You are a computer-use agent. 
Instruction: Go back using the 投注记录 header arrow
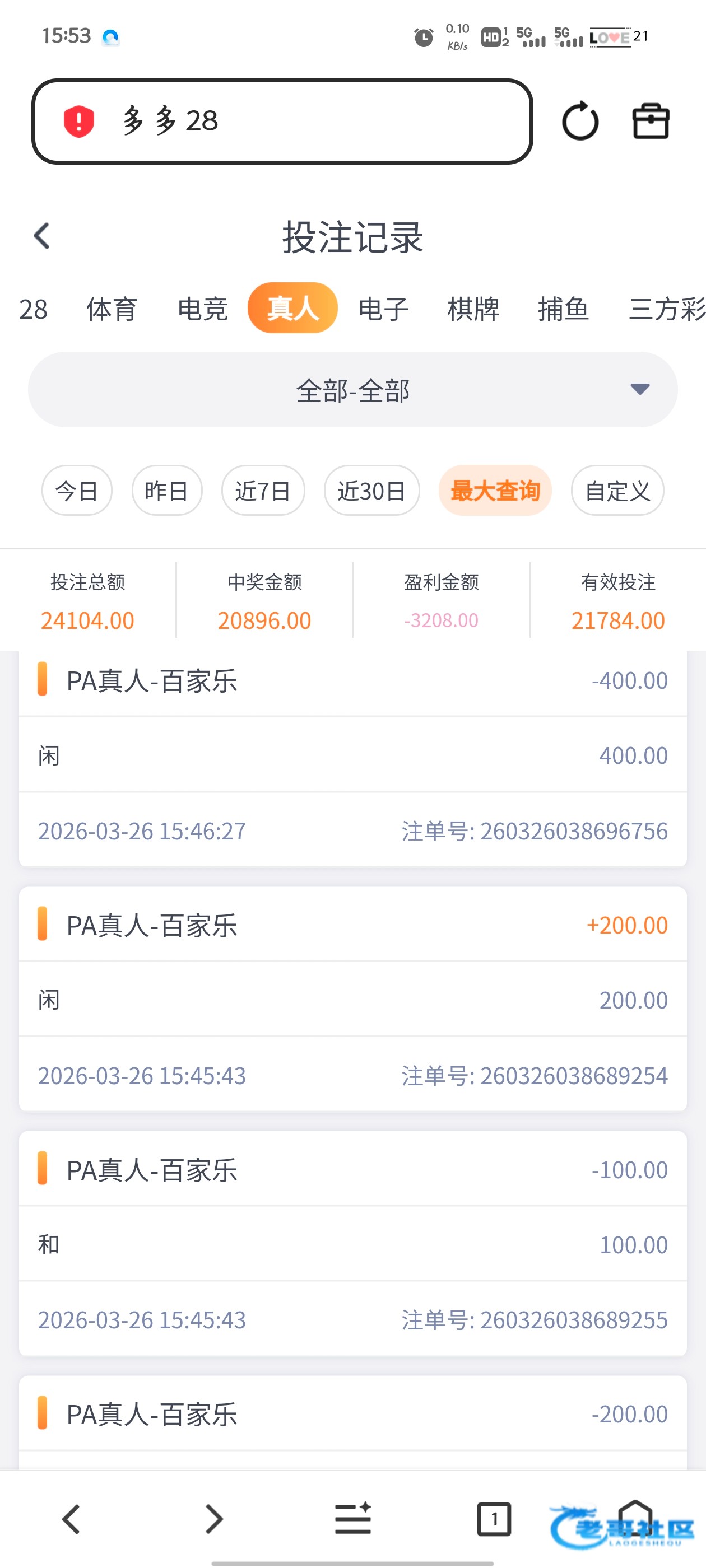click(x=41, y=236)
